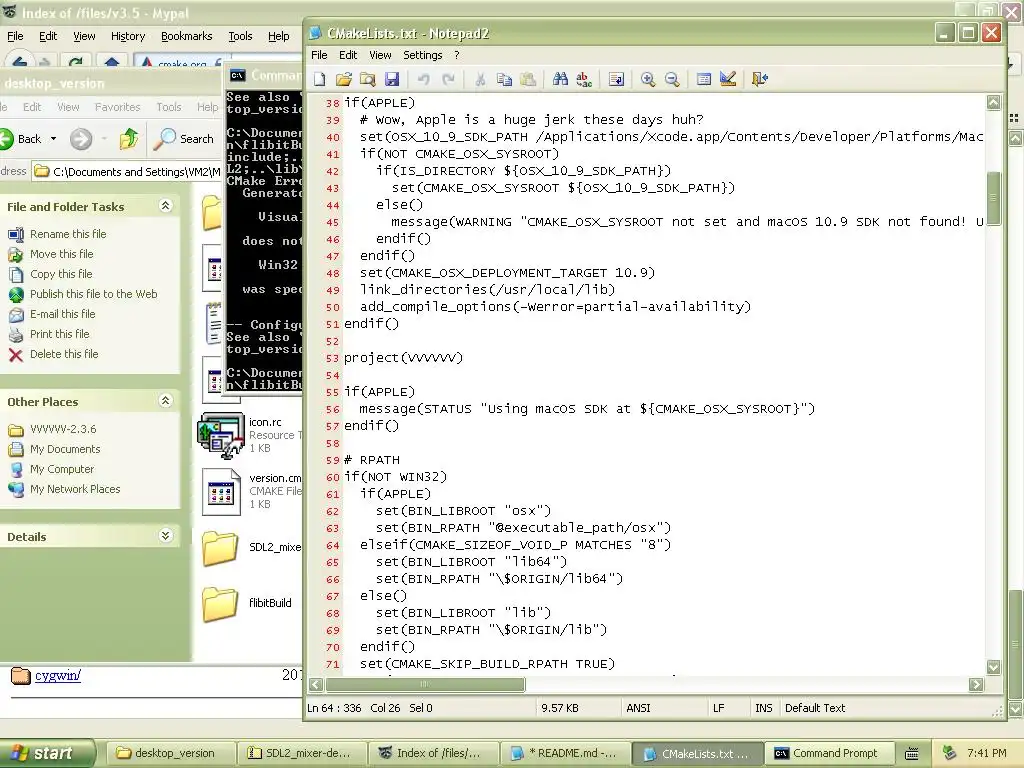Expand the Details panel

(165, 536)
